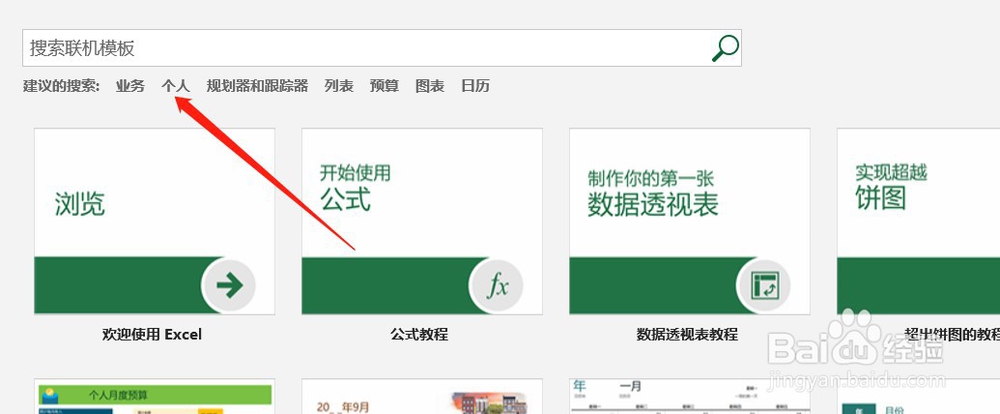Select the 个人 suggested search

(175, 86)
